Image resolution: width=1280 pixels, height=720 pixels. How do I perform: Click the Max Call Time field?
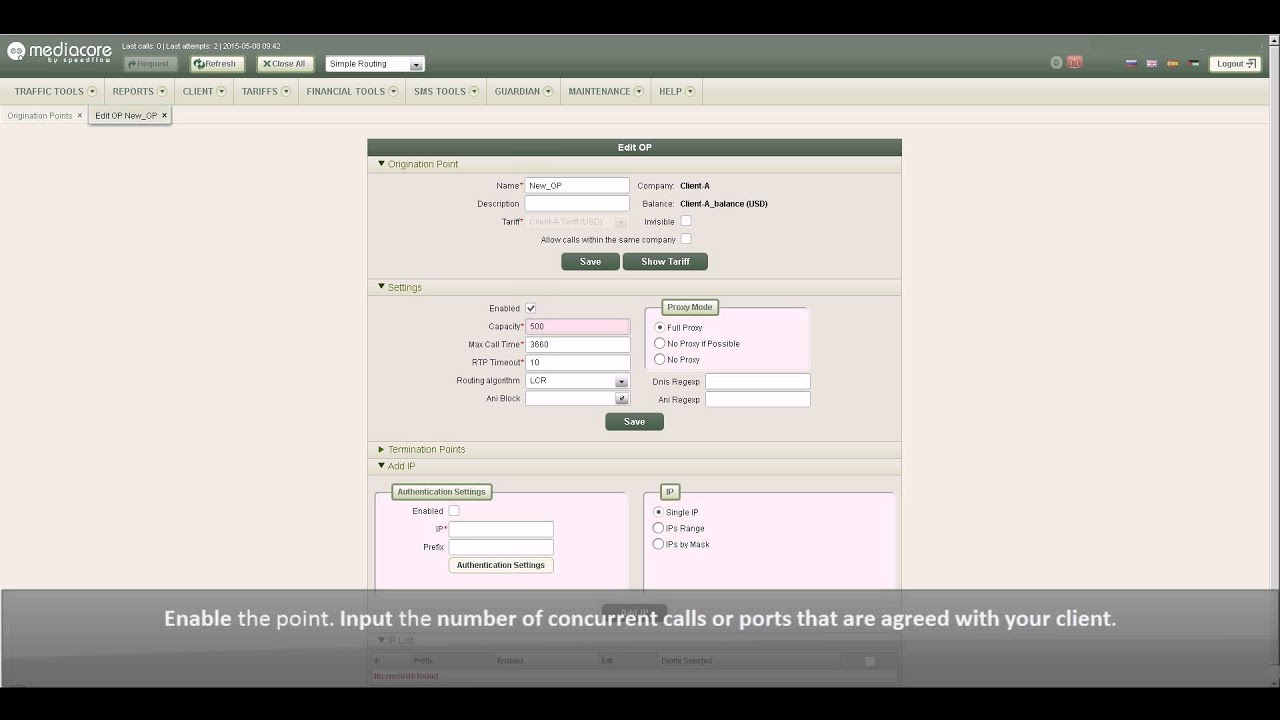click(577, 344)
